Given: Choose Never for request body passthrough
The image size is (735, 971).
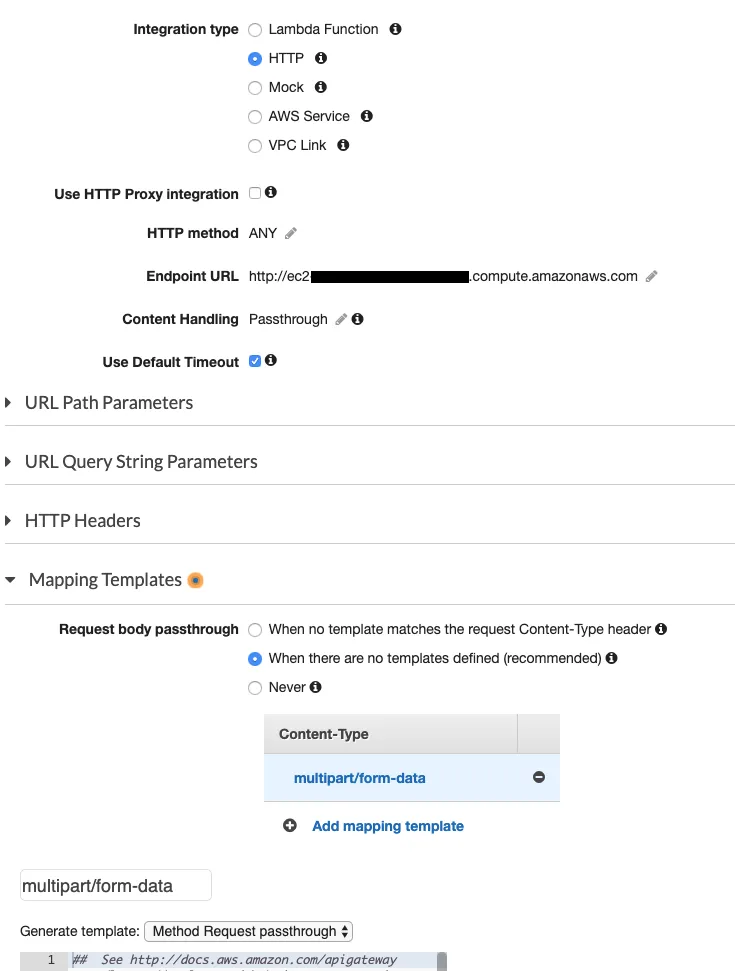Looking at the screenshot, I should 255,688.
